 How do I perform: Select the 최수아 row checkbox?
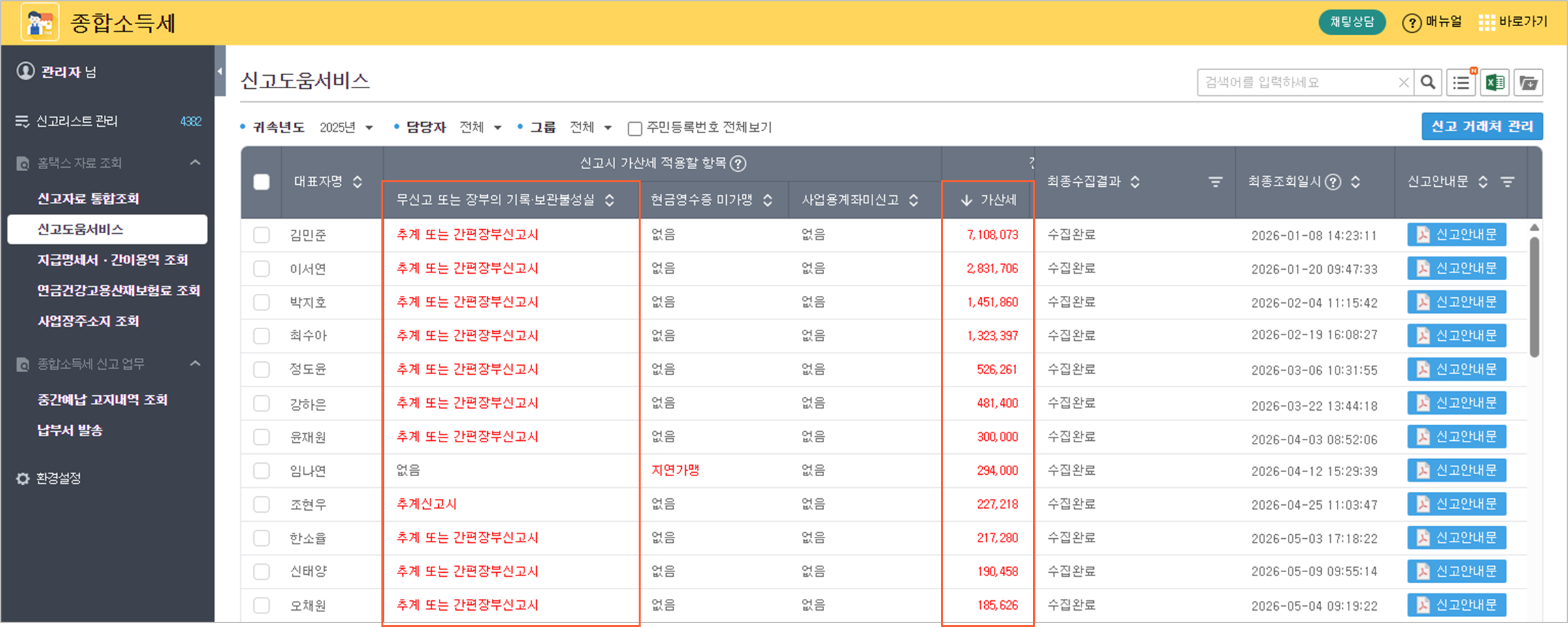pyautogui.click(x=261, y=336)
